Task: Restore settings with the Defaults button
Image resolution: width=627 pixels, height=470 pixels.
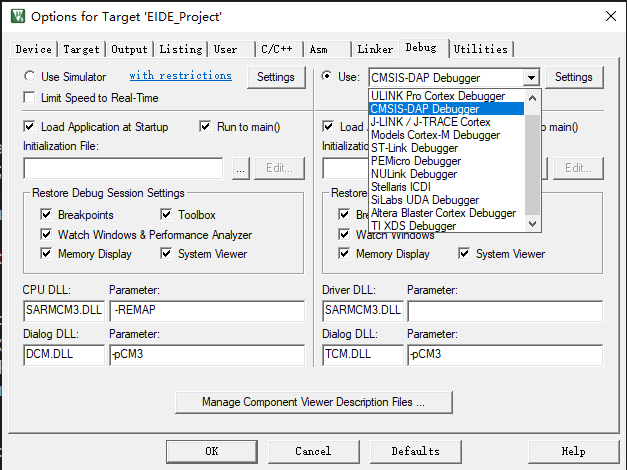Action: click(416, 452)
